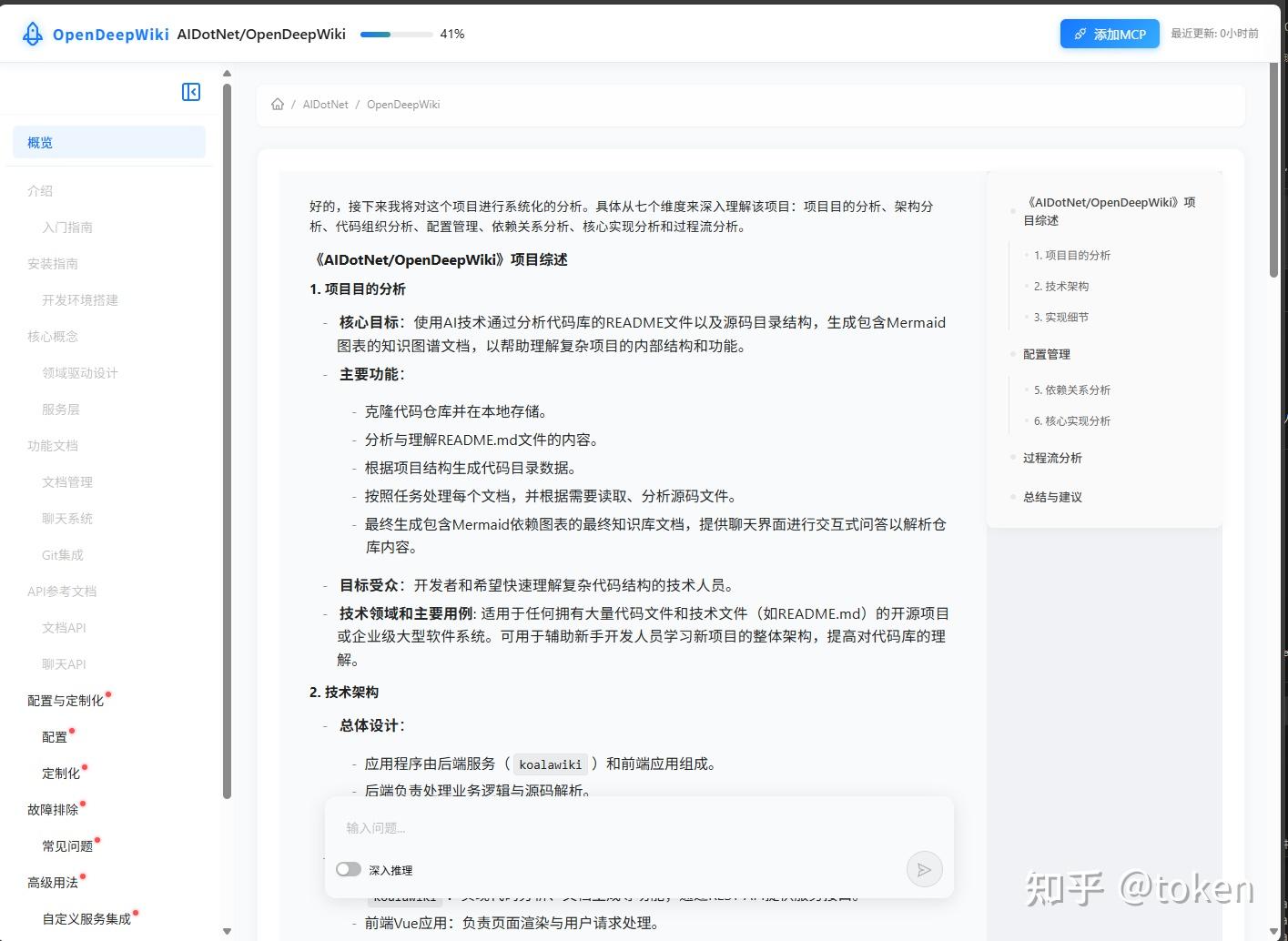Viewport: 1288px width, 941px height.
Task: Open the 聊天系统 documentation page
Action: pyautogui.click(x=66, y=518)
